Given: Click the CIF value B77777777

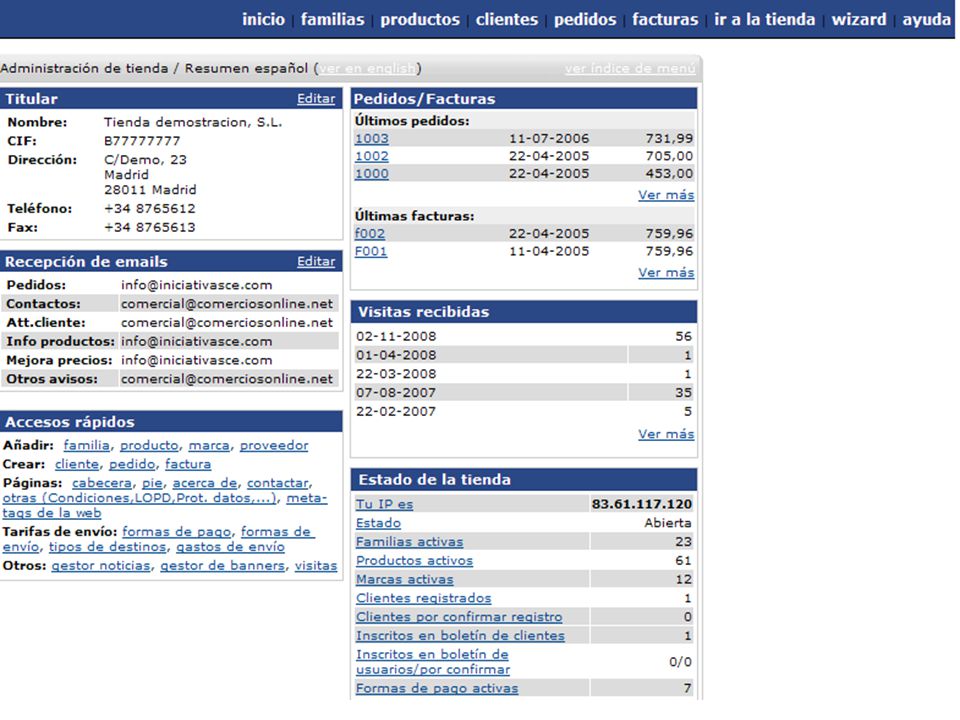Looking at the screenshot, I should click(142, 141).
